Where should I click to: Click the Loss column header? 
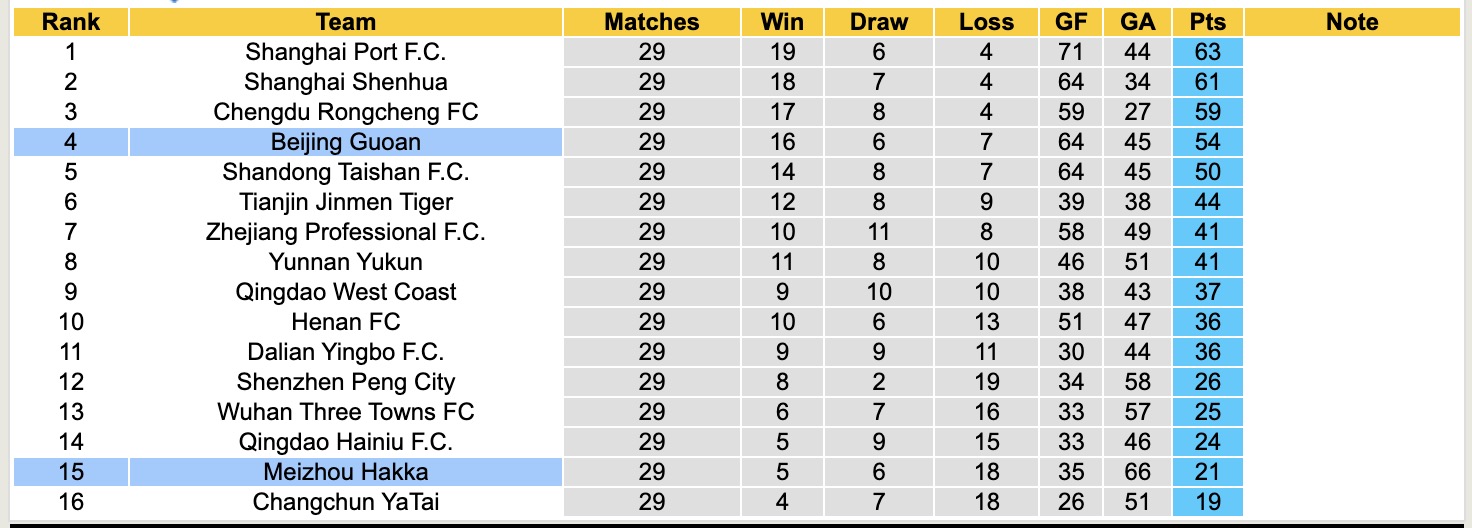click(x=986, y=22)
